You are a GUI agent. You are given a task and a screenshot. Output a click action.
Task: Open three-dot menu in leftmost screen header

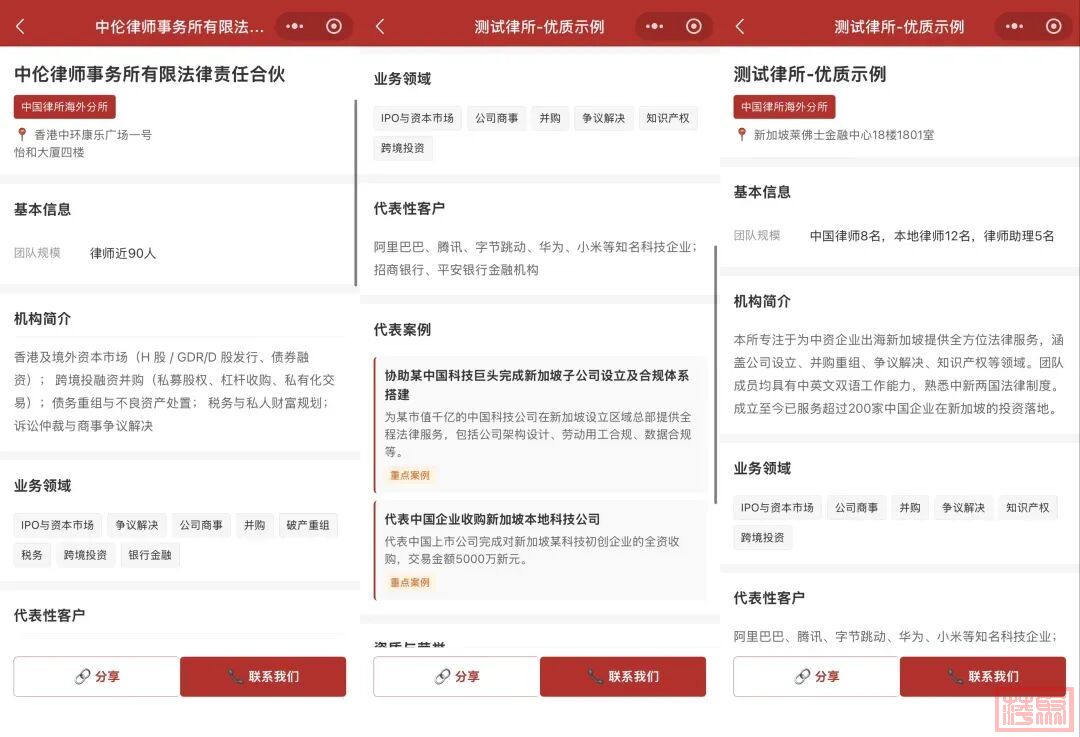click(294, 27)
